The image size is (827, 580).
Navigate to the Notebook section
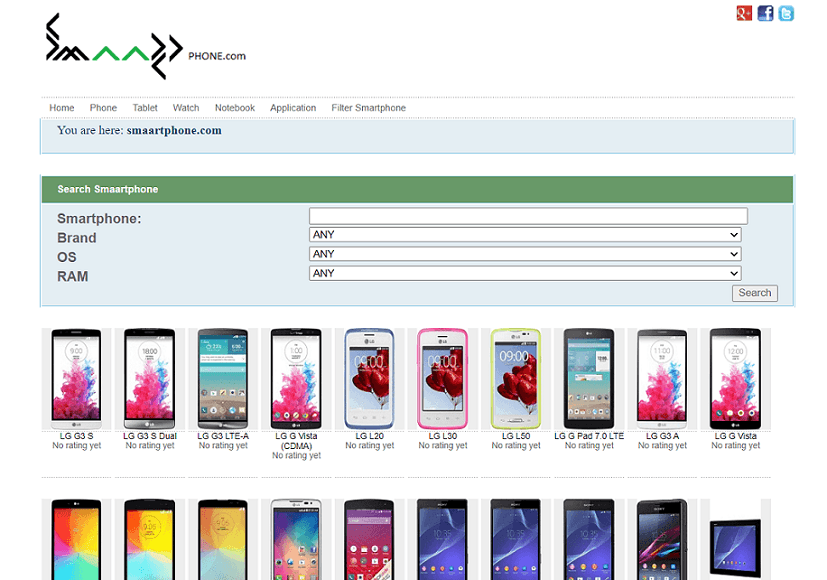tap(234, 107)
